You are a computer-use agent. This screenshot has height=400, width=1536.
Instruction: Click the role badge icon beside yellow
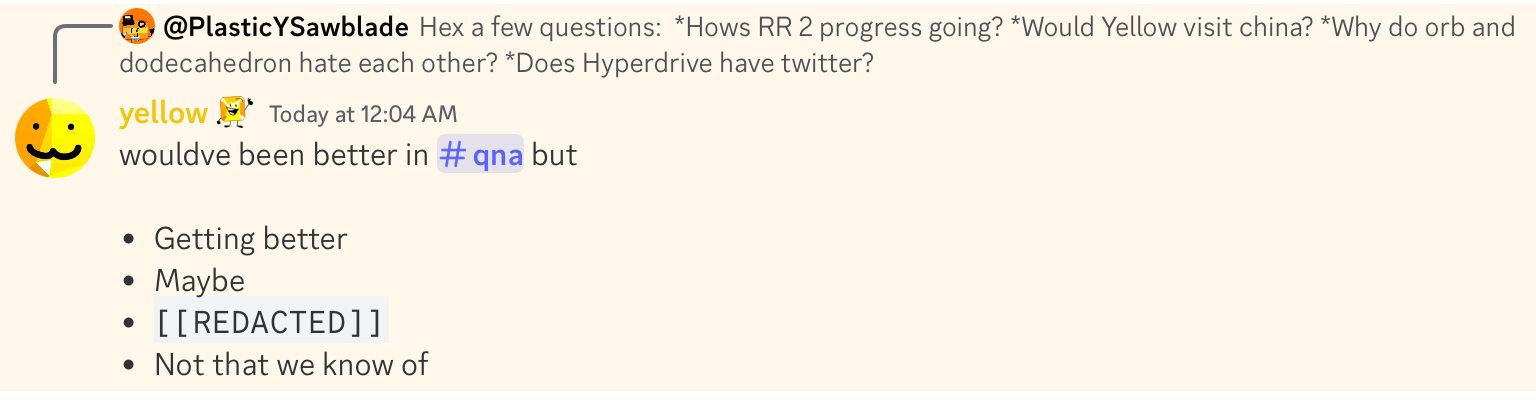coord(235,112)
